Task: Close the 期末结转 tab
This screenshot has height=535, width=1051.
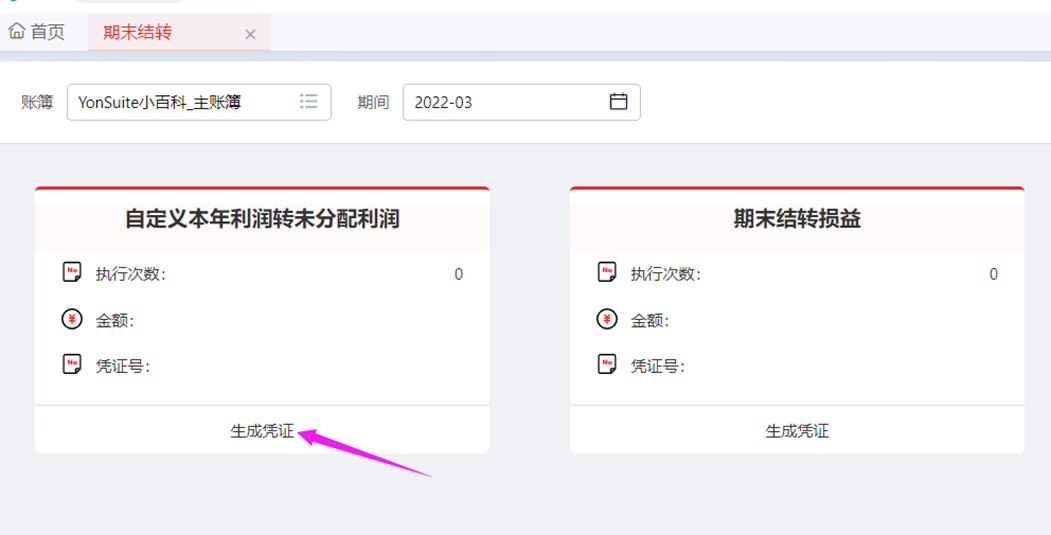Action: [x=250, y=34]
